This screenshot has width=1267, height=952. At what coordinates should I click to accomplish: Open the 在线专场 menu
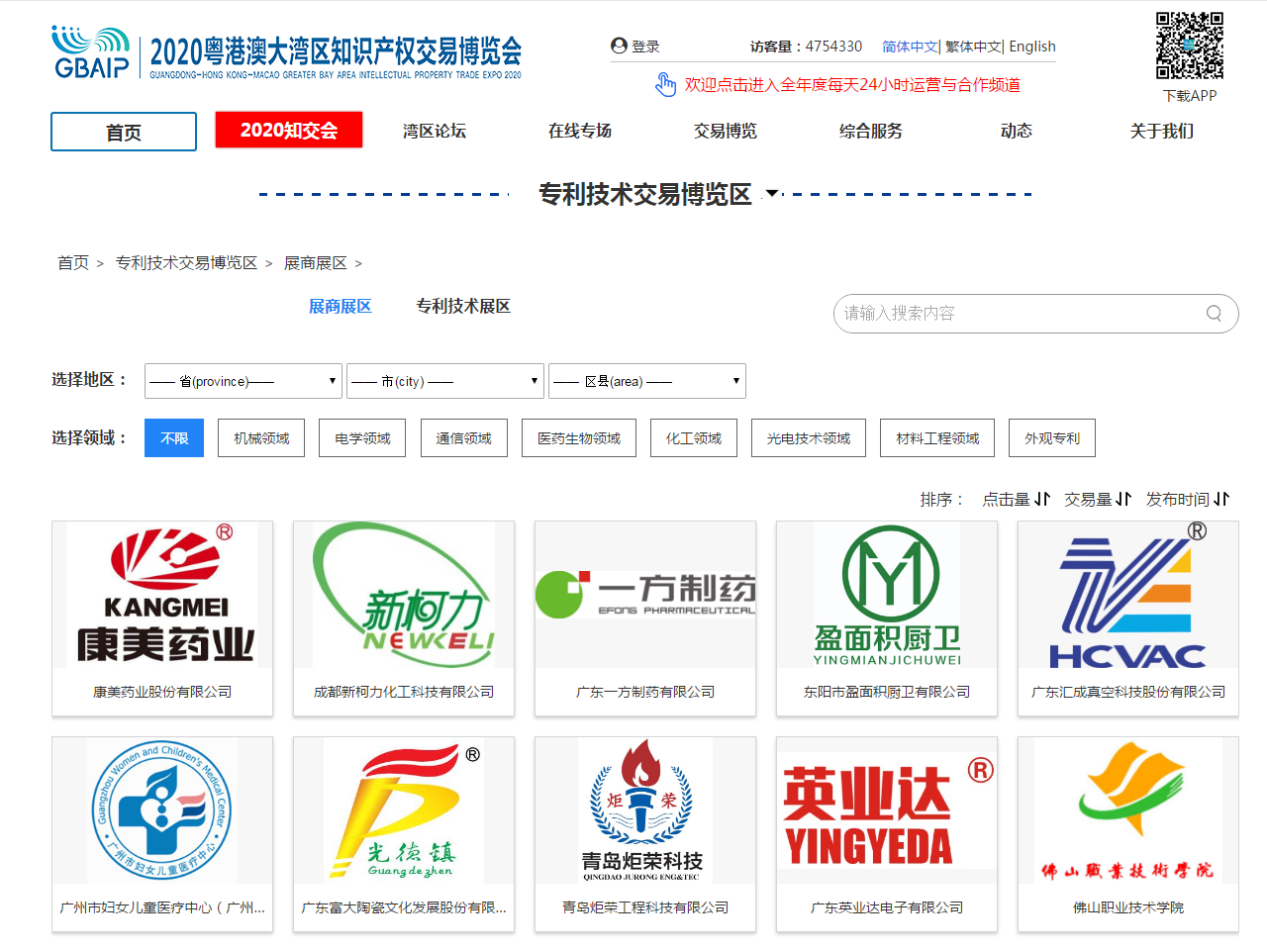coord(580,131)
